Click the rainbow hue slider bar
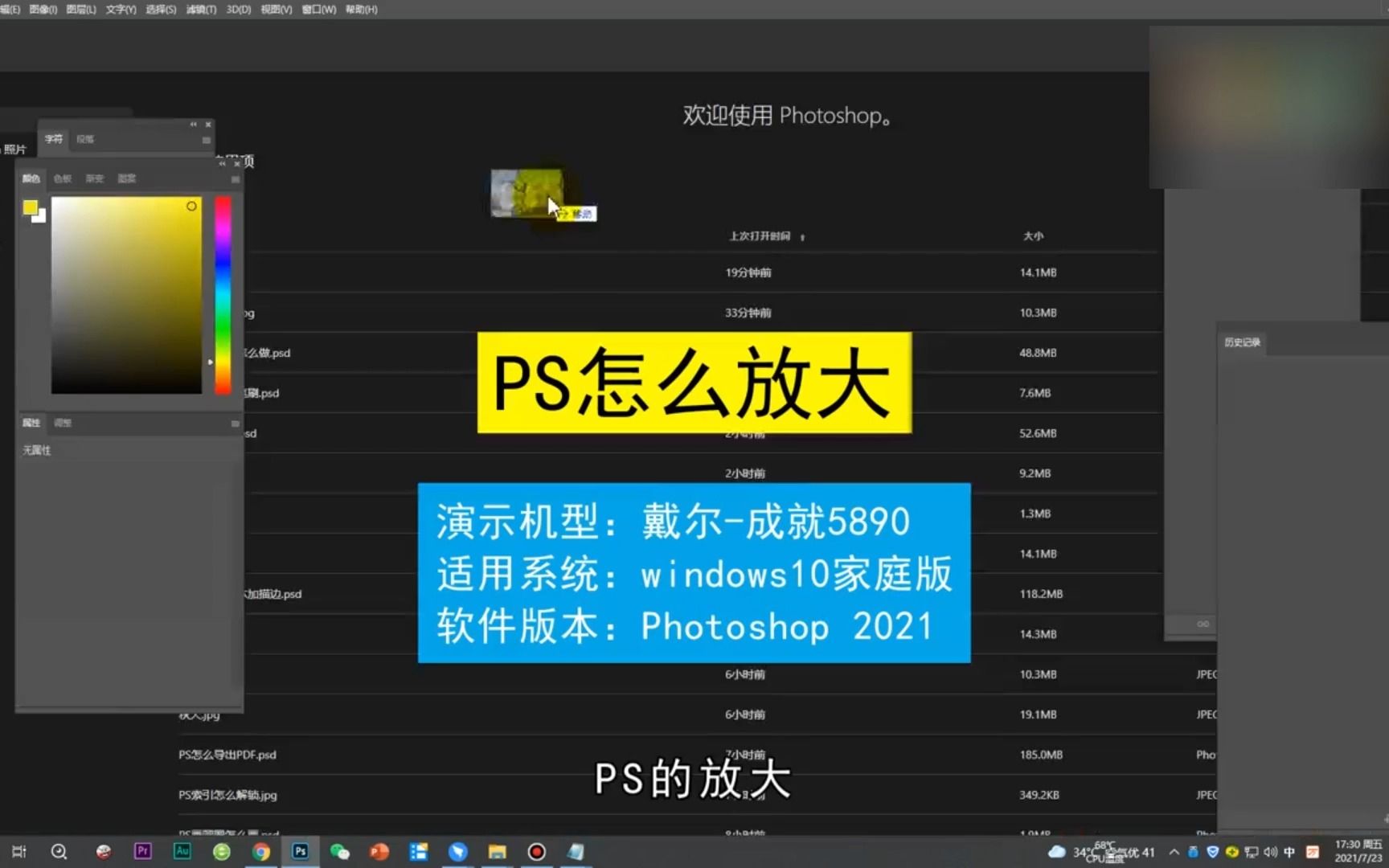Image resolution: width=1389 pixels, height=868 pixels. (x=223, y=295)
